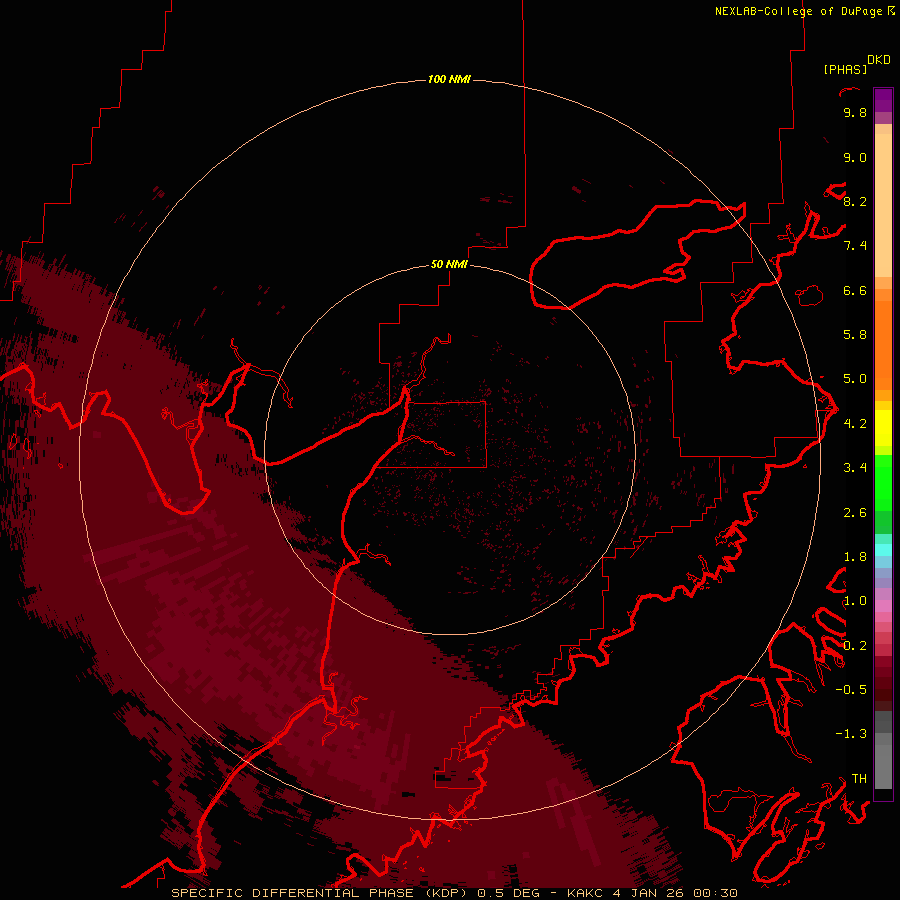Click the KAKC station identifier in the caption

point(585,893)
